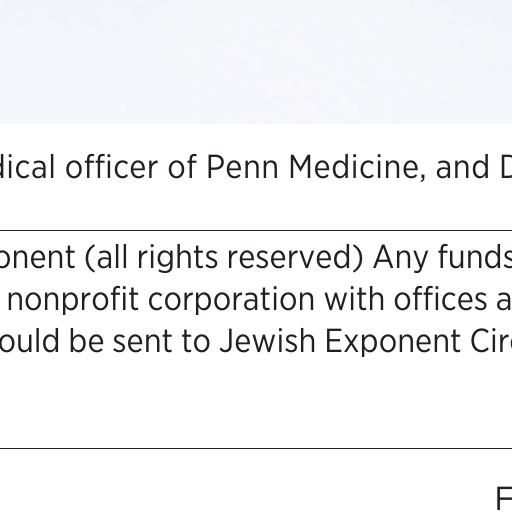Screen dimensions: 512x512
Task: Click the parenthetical "(all rights reserved)"
Action: [224, 258]
